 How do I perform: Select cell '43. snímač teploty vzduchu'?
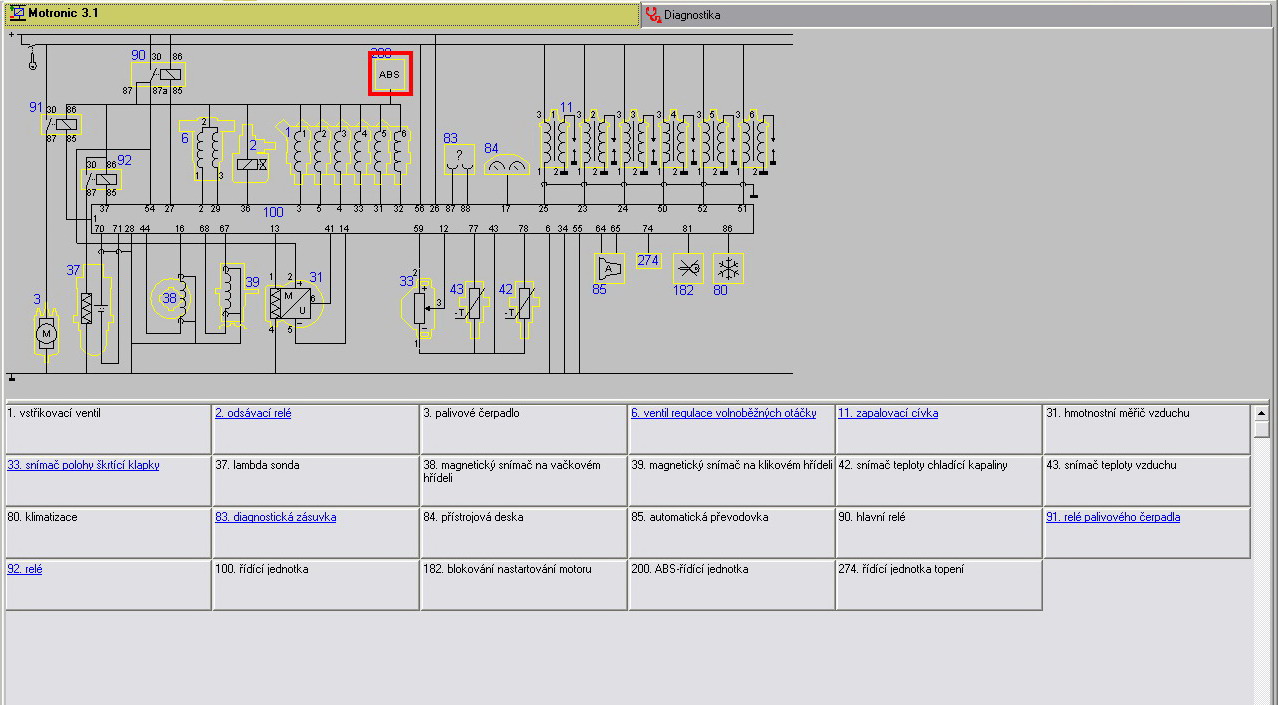tap(1147, 480)
